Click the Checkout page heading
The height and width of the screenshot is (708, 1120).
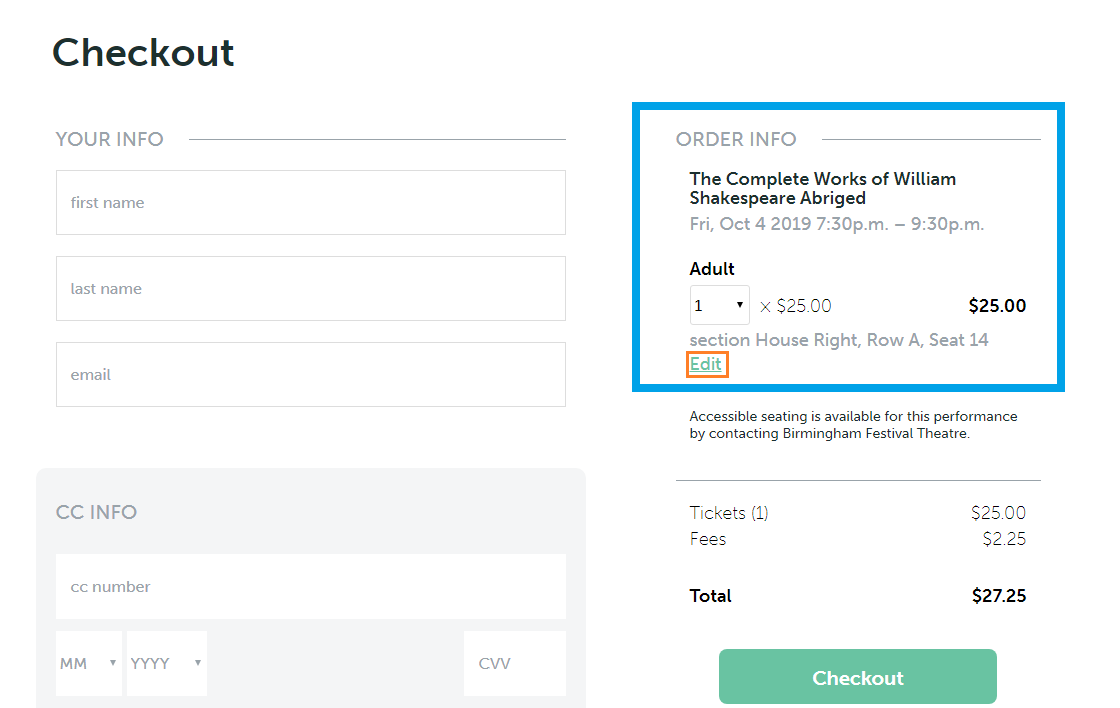point(143,52)
